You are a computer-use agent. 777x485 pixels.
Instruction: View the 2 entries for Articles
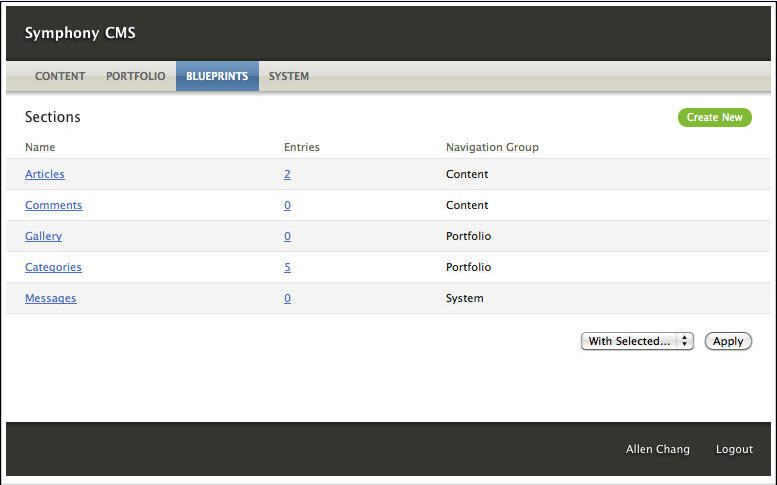pos(287,174)
